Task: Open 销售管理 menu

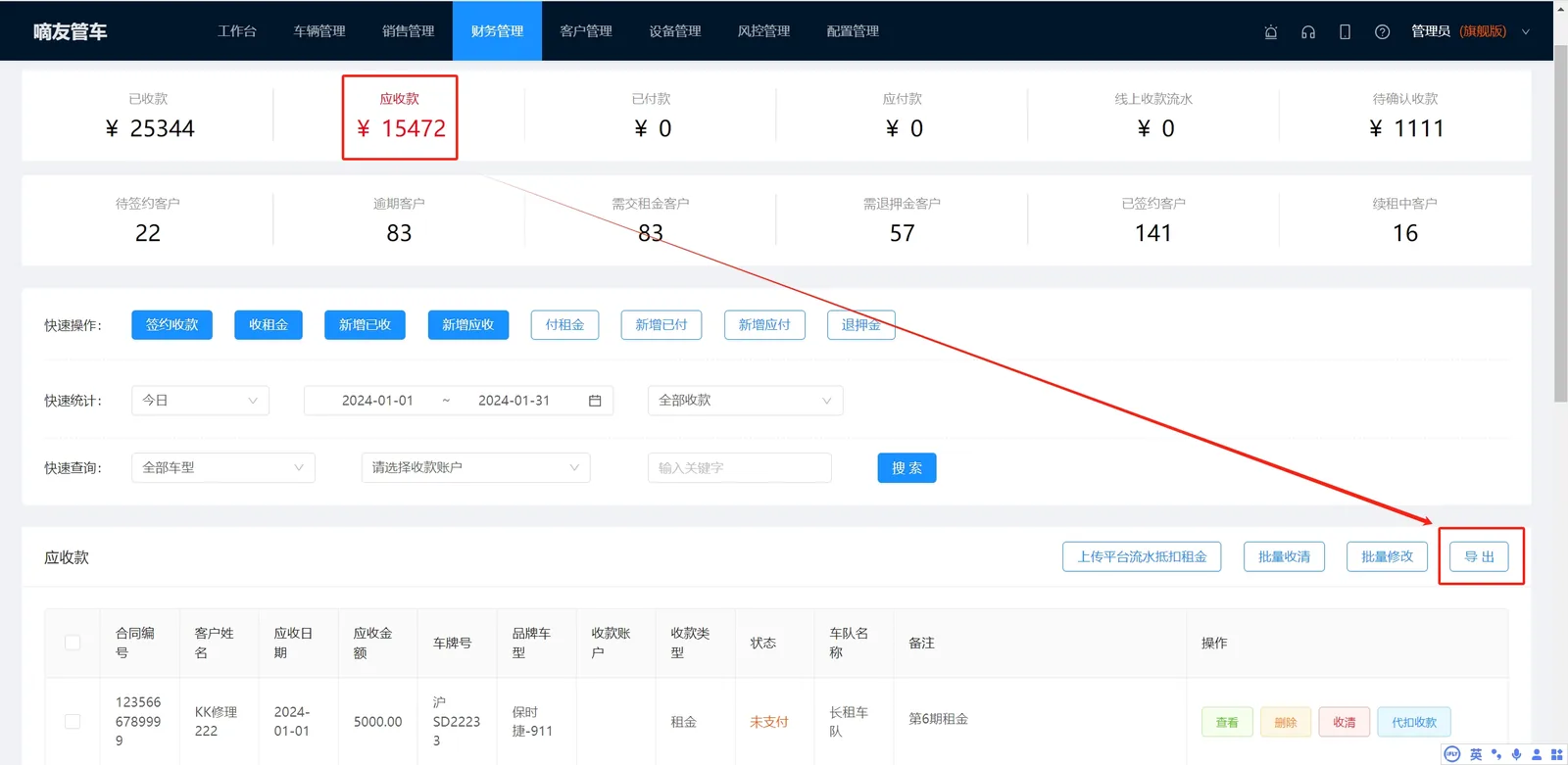Action: [x=409, y=31]
